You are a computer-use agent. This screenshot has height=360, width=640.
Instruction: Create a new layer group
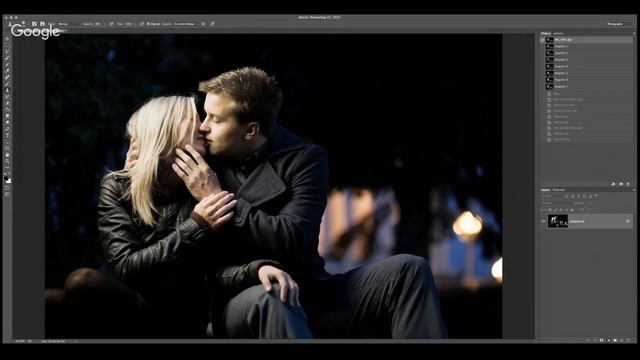coord(615,340)
